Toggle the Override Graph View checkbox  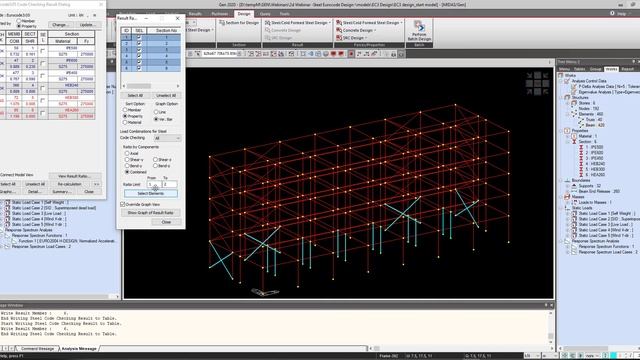[x=122, y=204]
